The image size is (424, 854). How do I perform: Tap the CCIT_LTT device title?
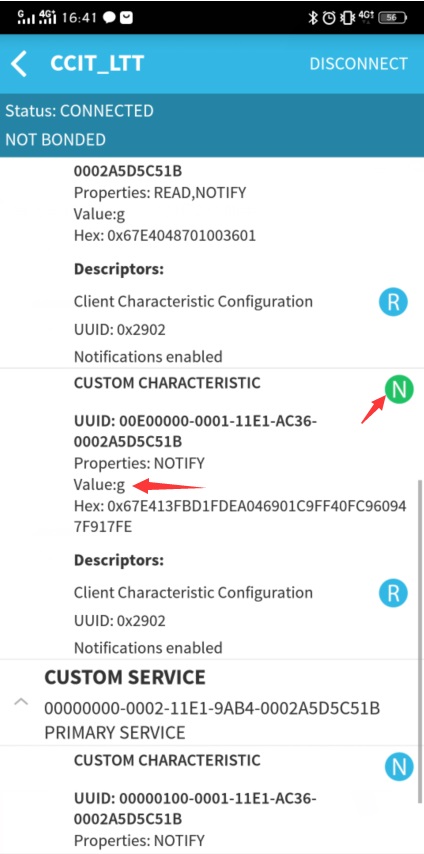click(96, 64)
